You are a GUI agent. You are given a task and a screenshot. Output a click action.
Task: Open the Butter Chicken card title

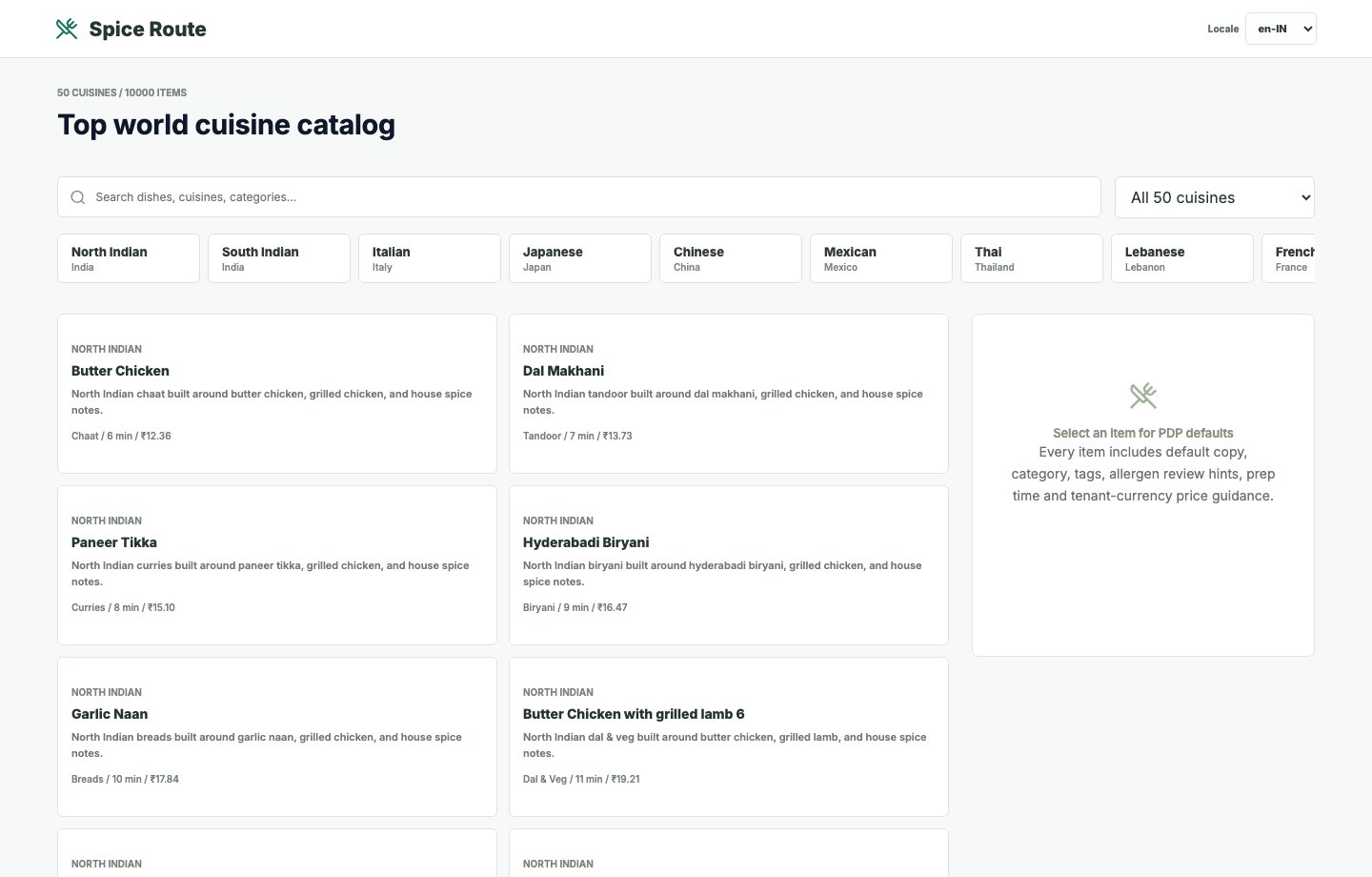coord(120,371)
